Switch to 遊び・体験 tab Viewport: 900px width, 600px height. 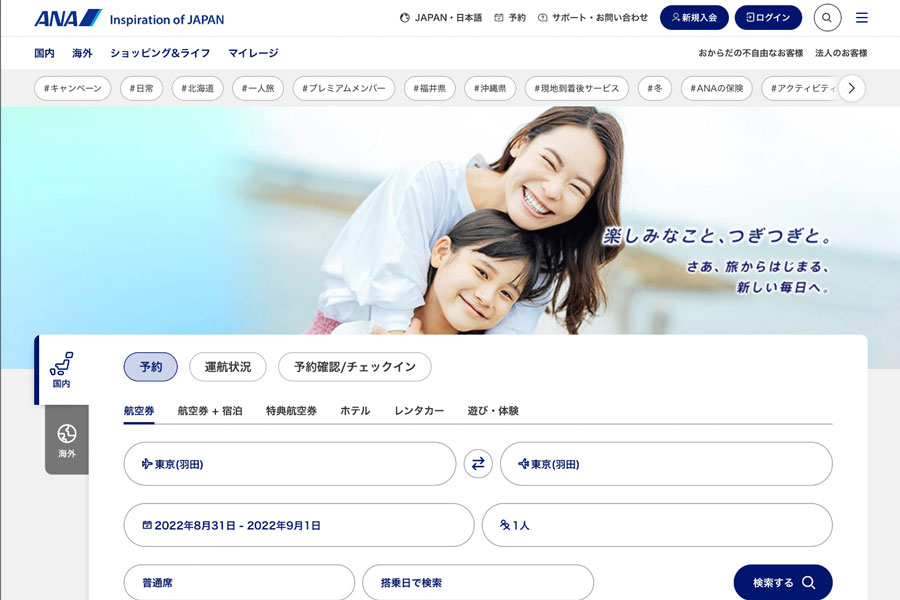pyautogui.click(x=493, y=411)
